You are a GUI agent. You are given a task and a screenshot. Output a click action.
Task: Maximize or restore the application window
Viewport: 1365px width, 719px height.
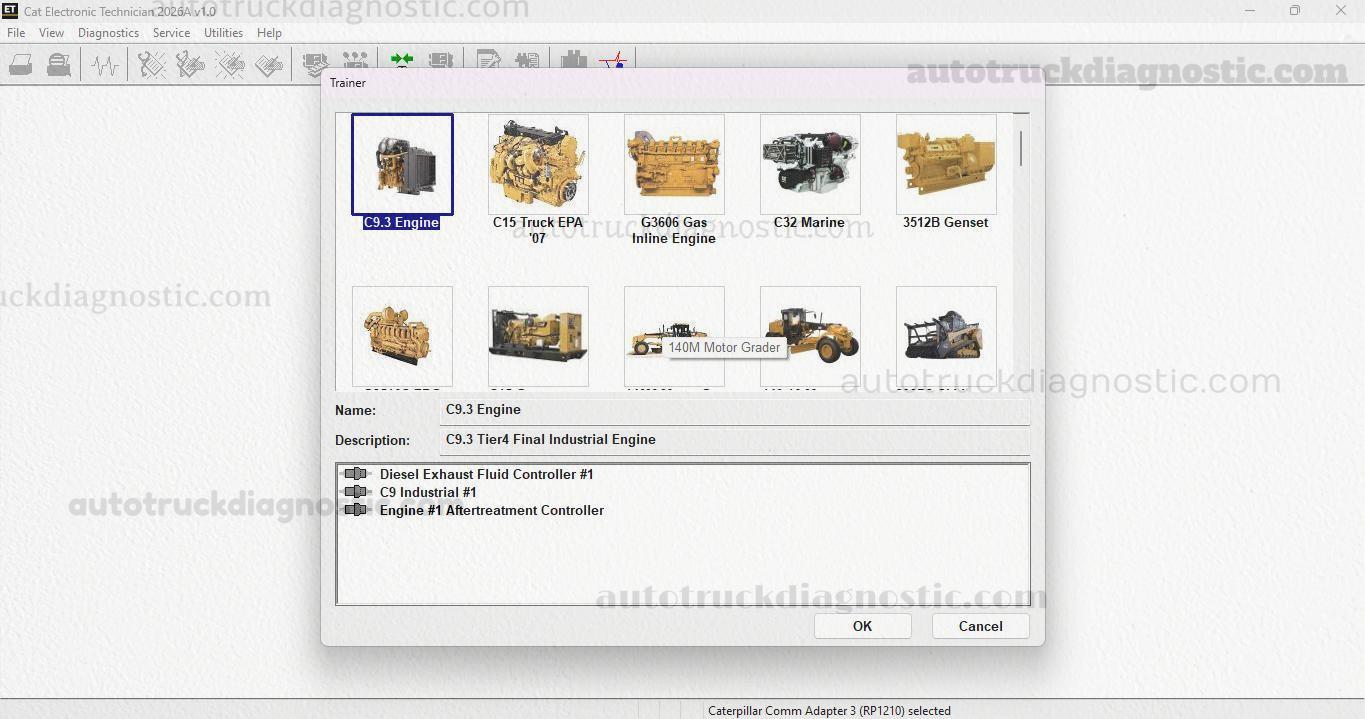tap(1295, 11)
